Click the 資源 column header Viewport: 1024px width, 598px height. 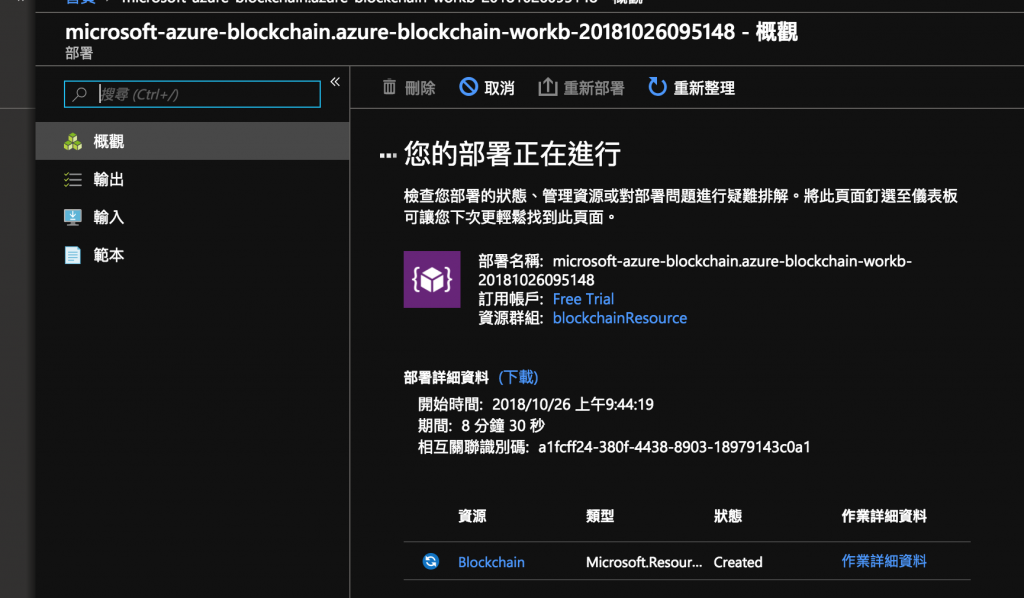click(x=472, y=516)
